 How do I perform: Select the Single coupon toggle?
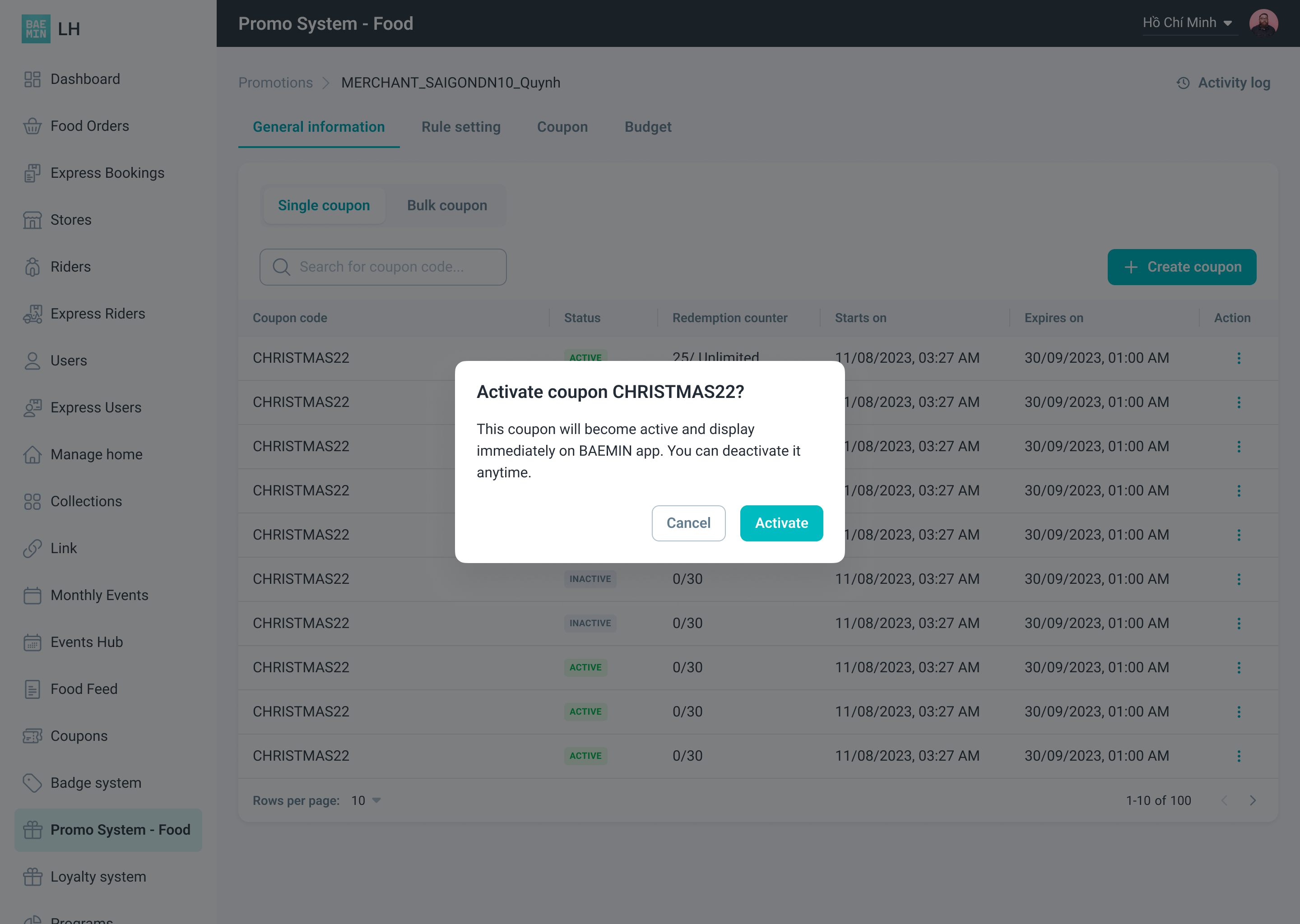click(x=323, y=205)
